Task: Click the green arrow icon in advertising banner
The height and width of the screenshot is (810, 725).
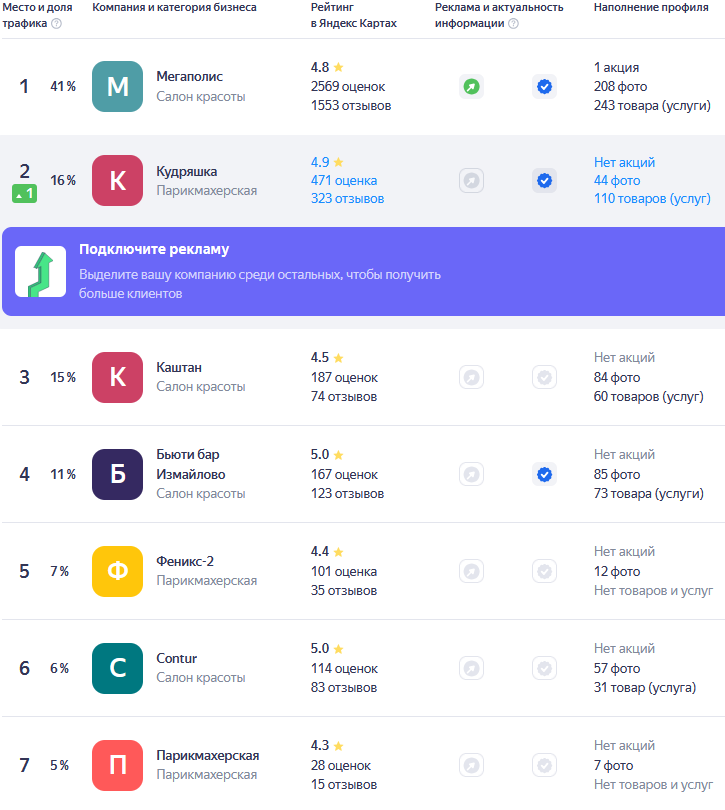Action: 41,272
